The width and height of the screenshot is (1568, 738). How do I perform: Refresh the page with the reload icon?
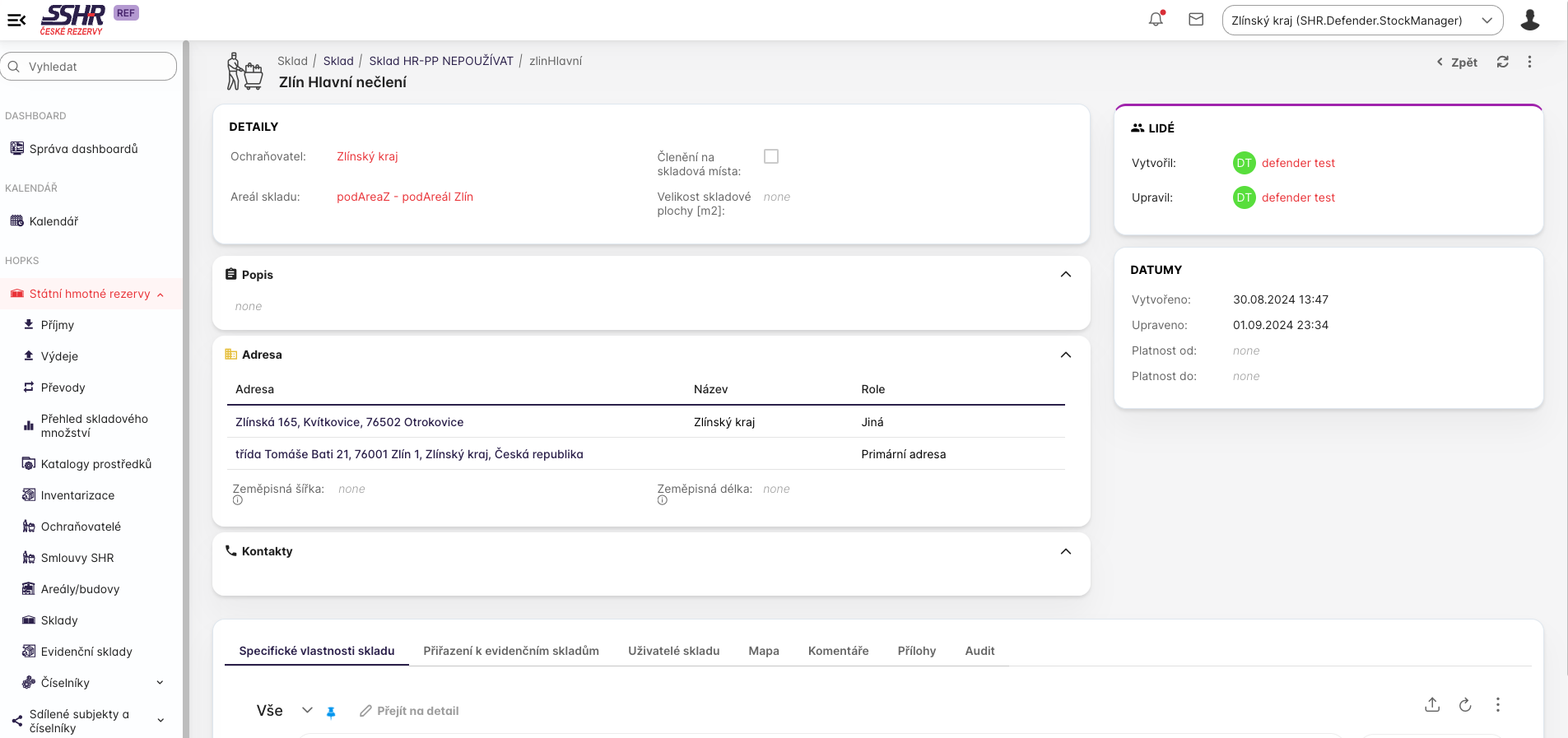coord(1502,62)
